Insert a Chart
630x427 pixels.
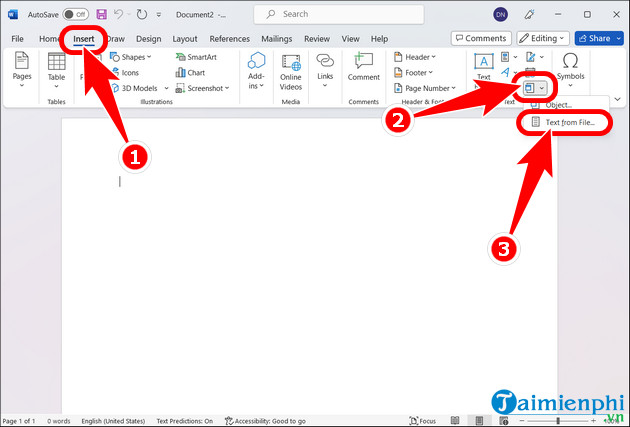coord(190,73)
